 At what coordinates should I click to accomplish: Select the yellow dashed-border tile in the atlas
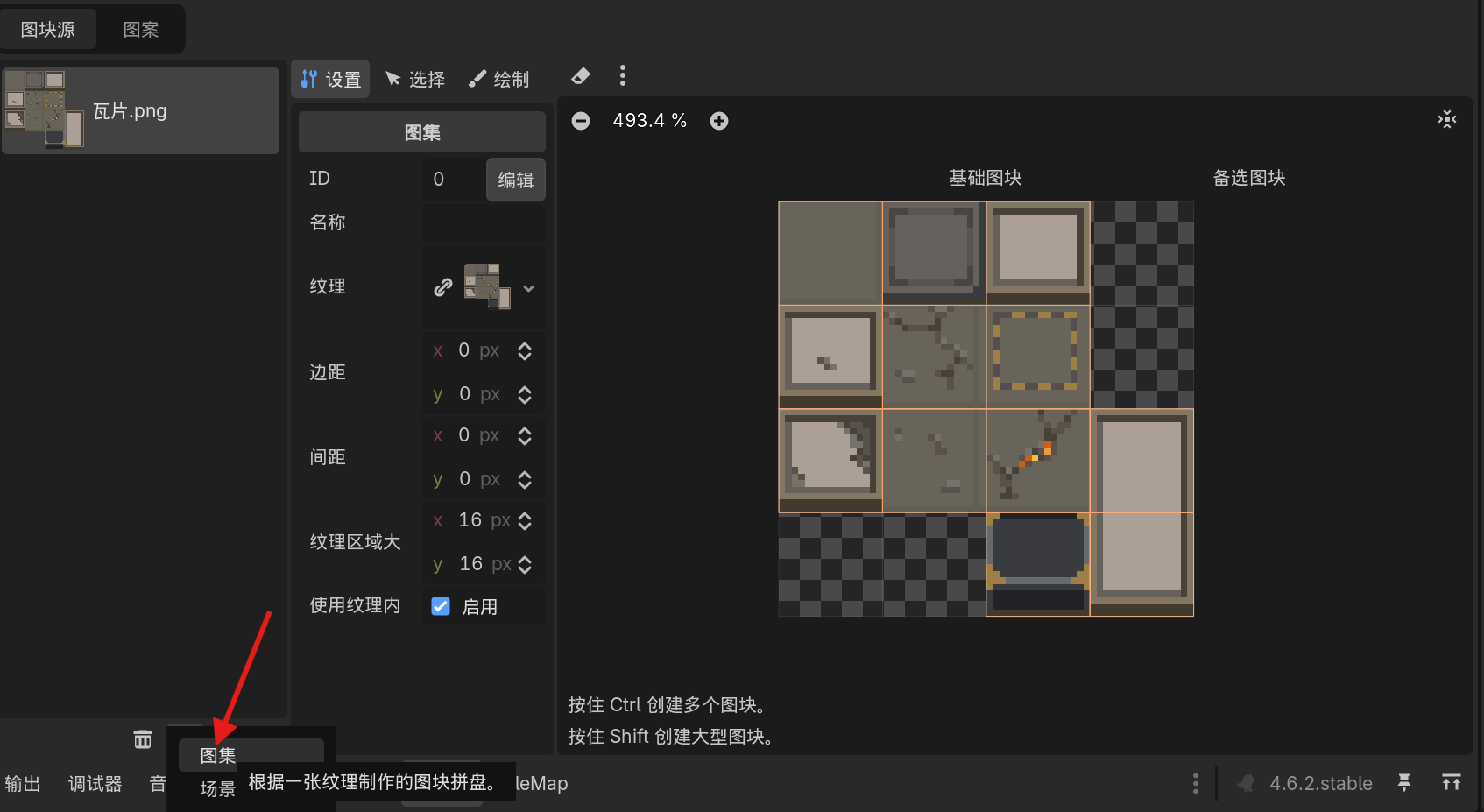[1038, 357]
